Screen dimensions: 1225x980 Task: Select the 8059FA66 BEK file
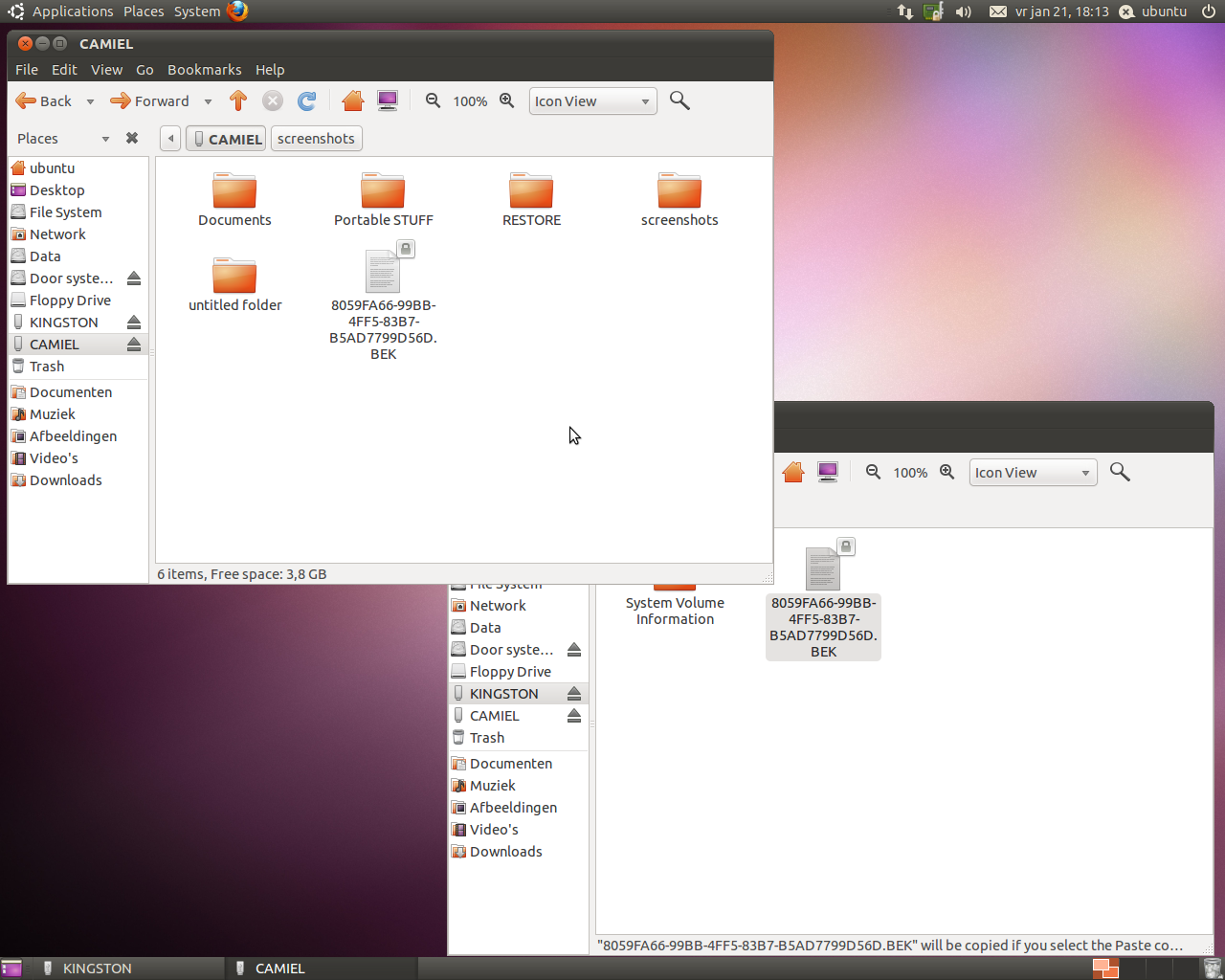tap(383, 271)
